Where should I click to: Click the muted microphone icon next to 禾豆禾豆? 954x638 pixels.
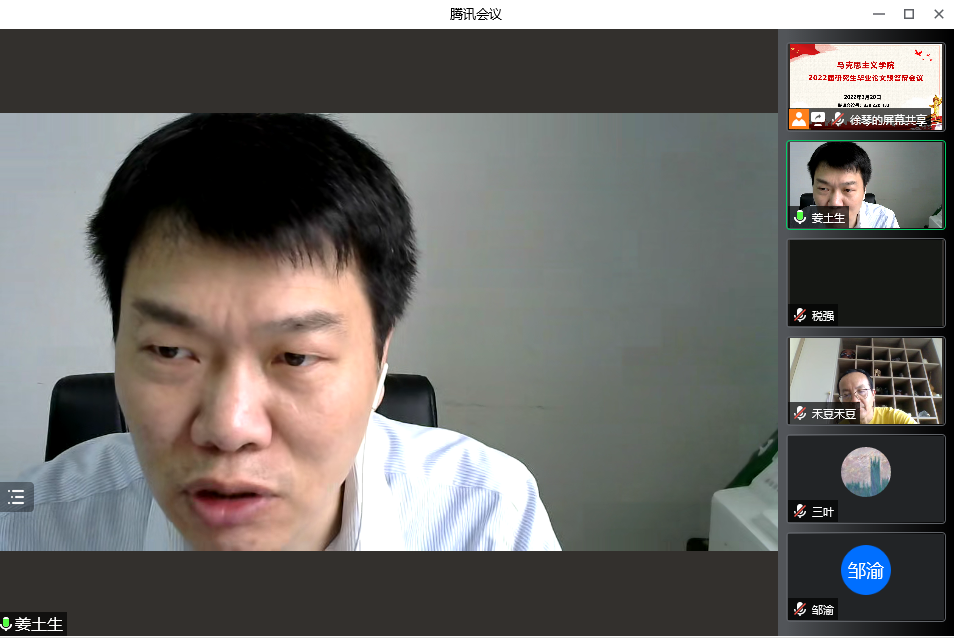click(x=800, y=413)
